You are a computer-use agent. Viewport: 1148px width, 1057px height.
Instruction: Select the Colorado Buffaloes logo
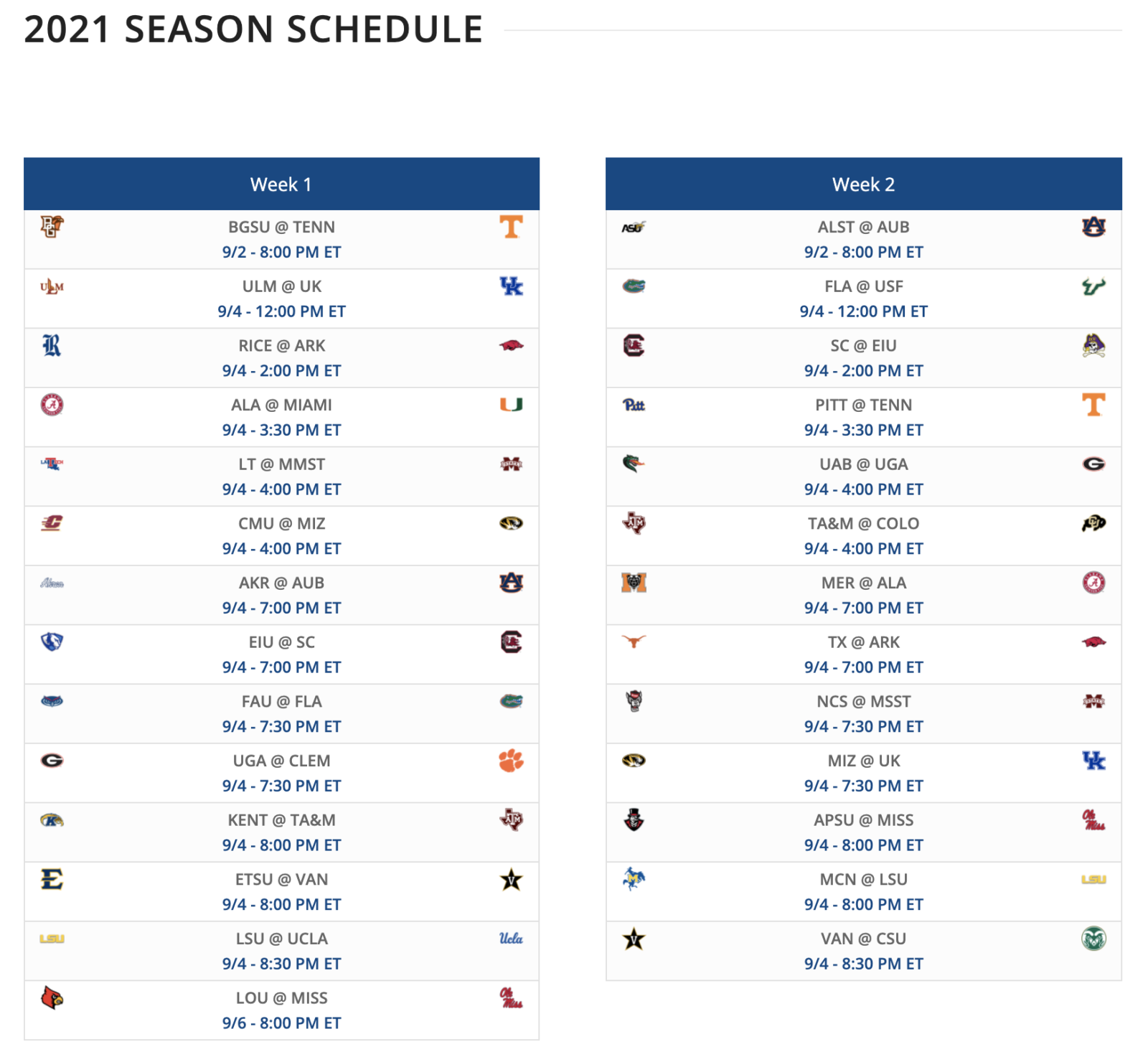[1093, 523]
